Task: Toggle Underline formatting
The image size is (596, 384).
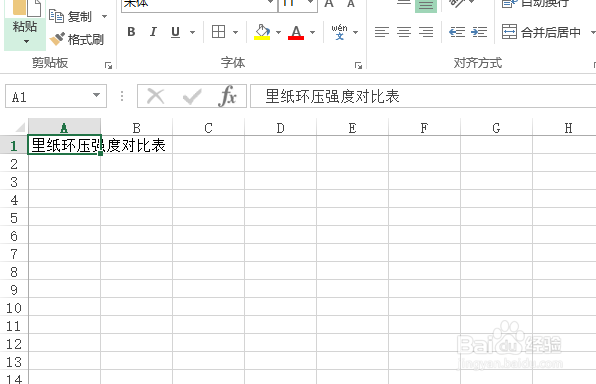Action: click(x=175, y=32)
